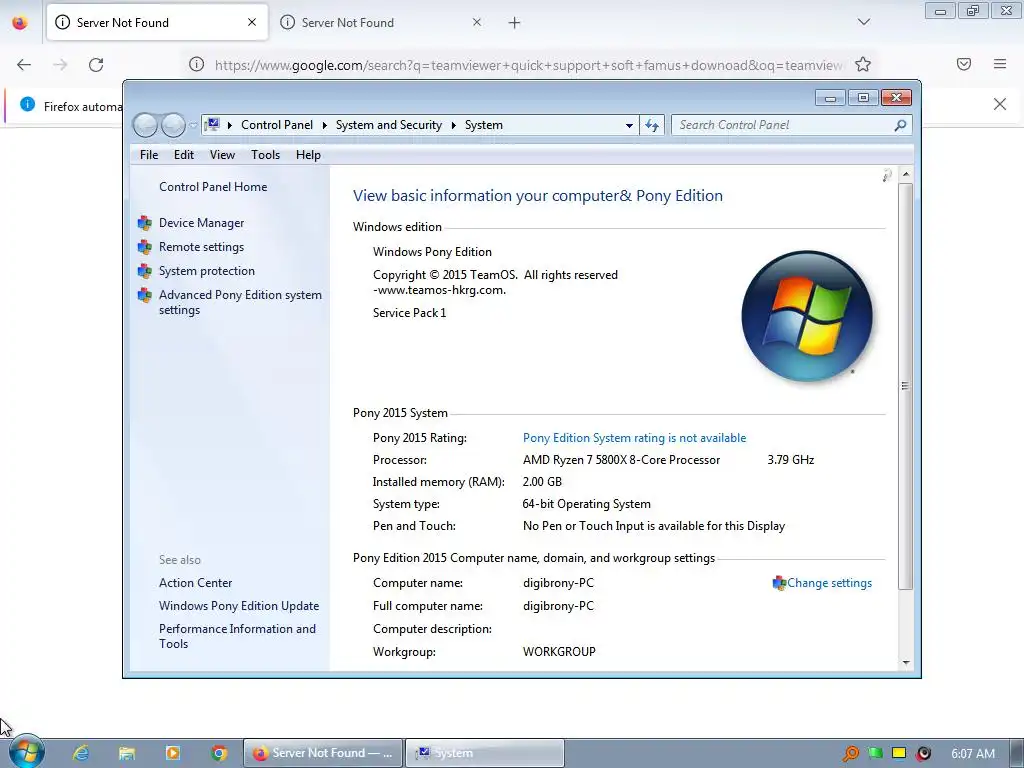Expand arrow after Control Panel breadcrumb

(325, 125)
